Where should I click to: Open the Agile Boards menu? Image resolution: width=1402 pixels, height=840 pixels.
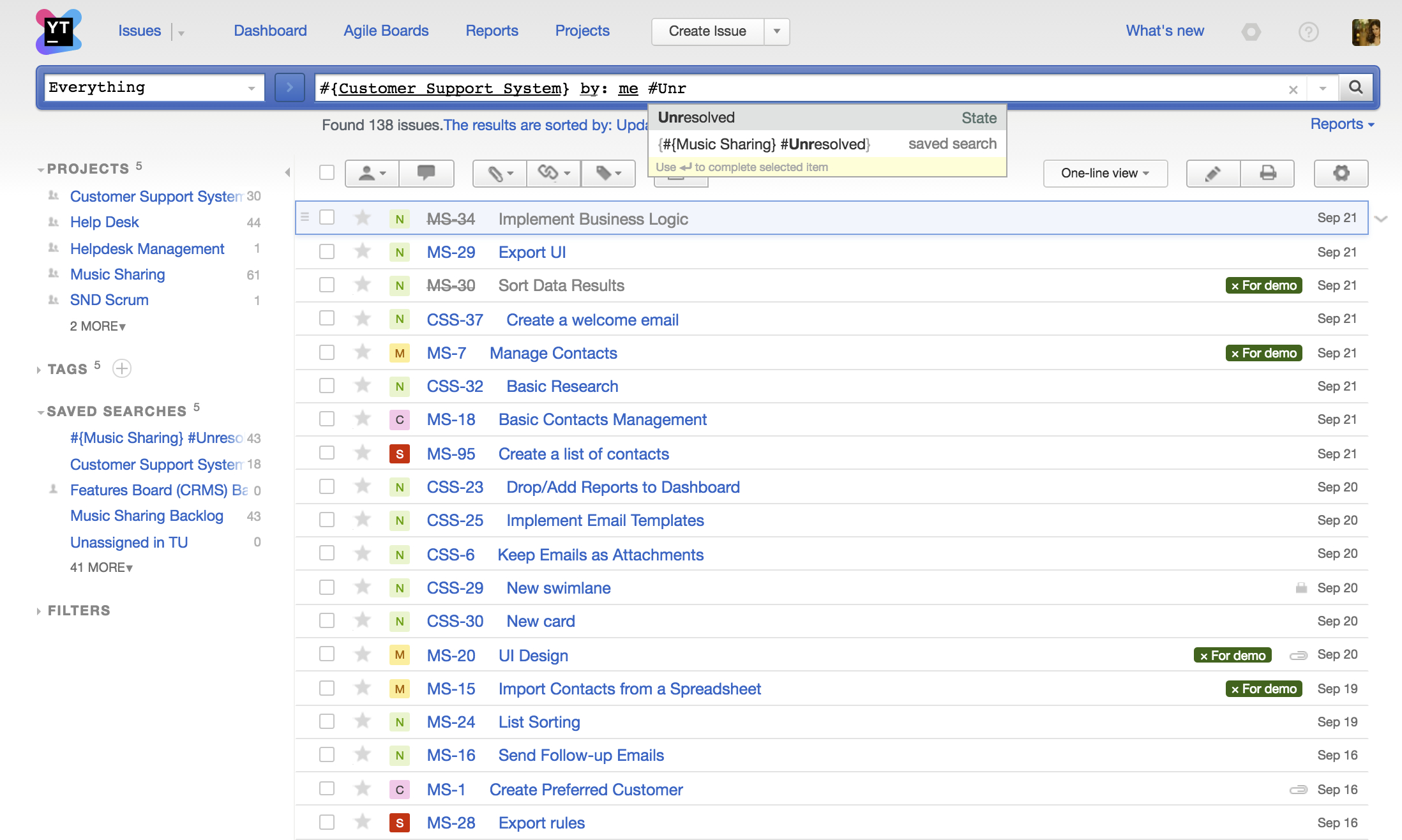click(386, 31)
